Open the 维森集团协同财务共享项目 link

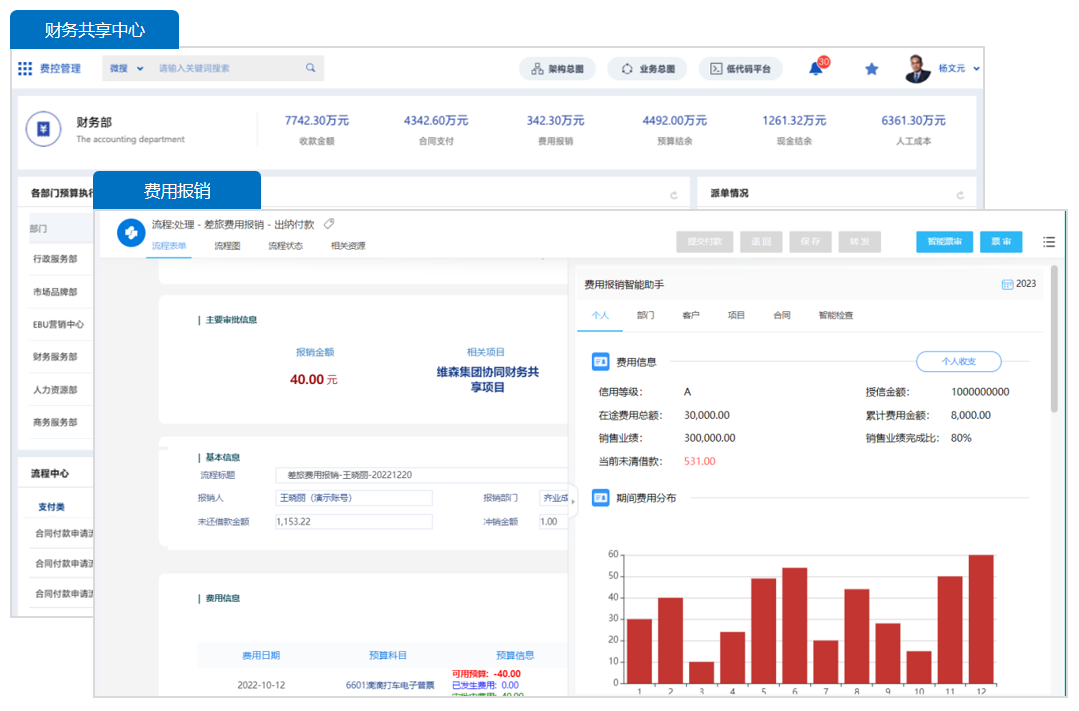(487, 379)
